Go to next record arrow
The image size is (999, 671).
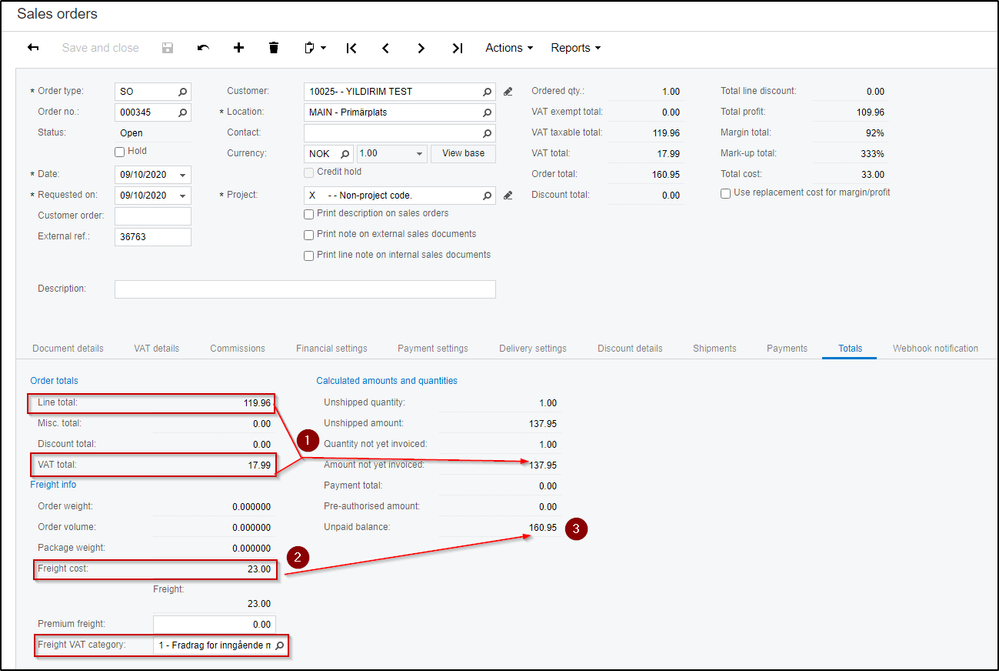pyautogui.click(x=420, y=48)
